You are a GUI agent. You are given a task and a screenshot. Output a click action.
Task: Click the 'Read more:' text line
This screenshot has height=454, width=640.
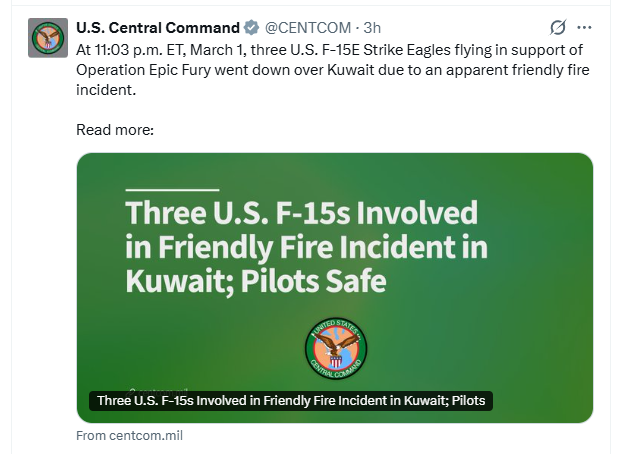coord(114,130)
